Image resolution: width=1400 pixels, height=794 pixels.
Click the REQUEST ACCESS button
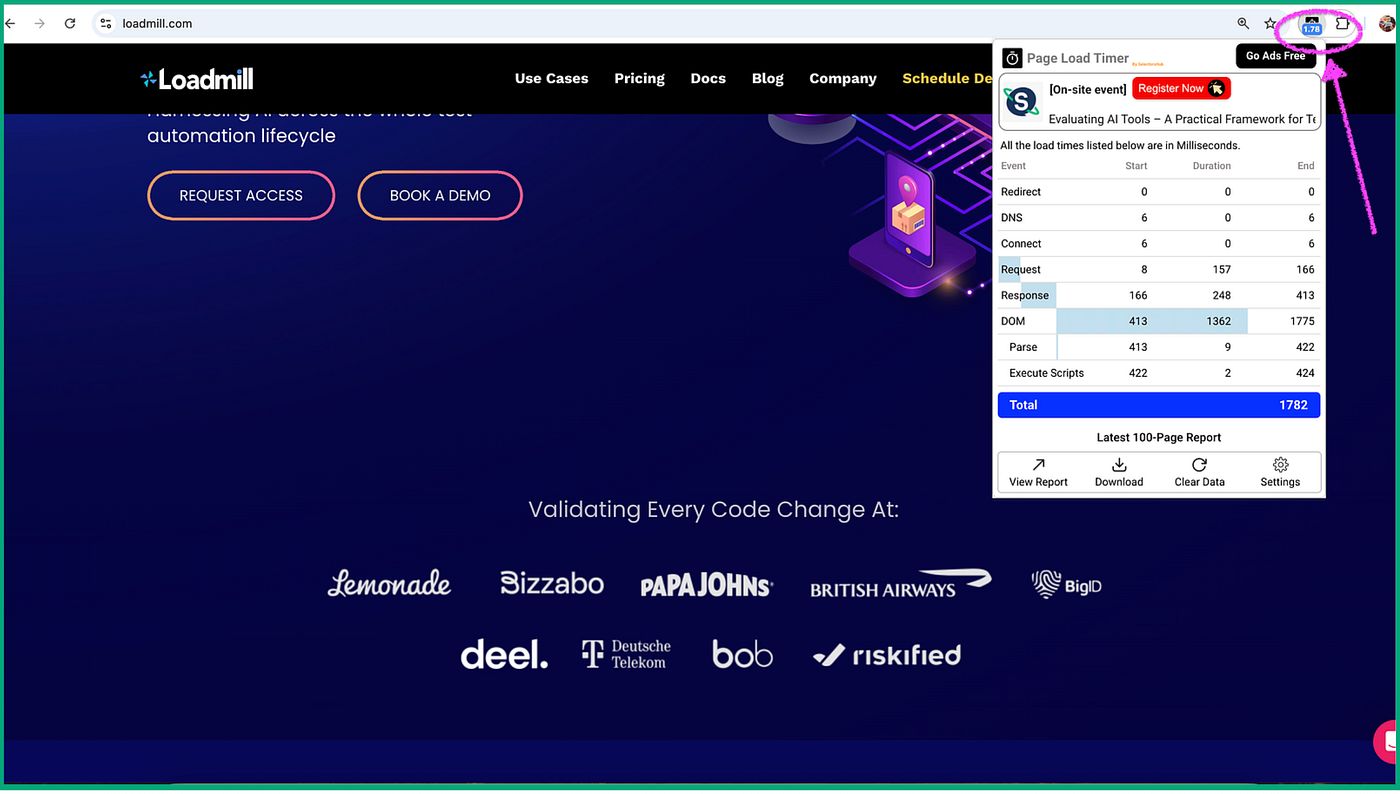coord(241,195)
